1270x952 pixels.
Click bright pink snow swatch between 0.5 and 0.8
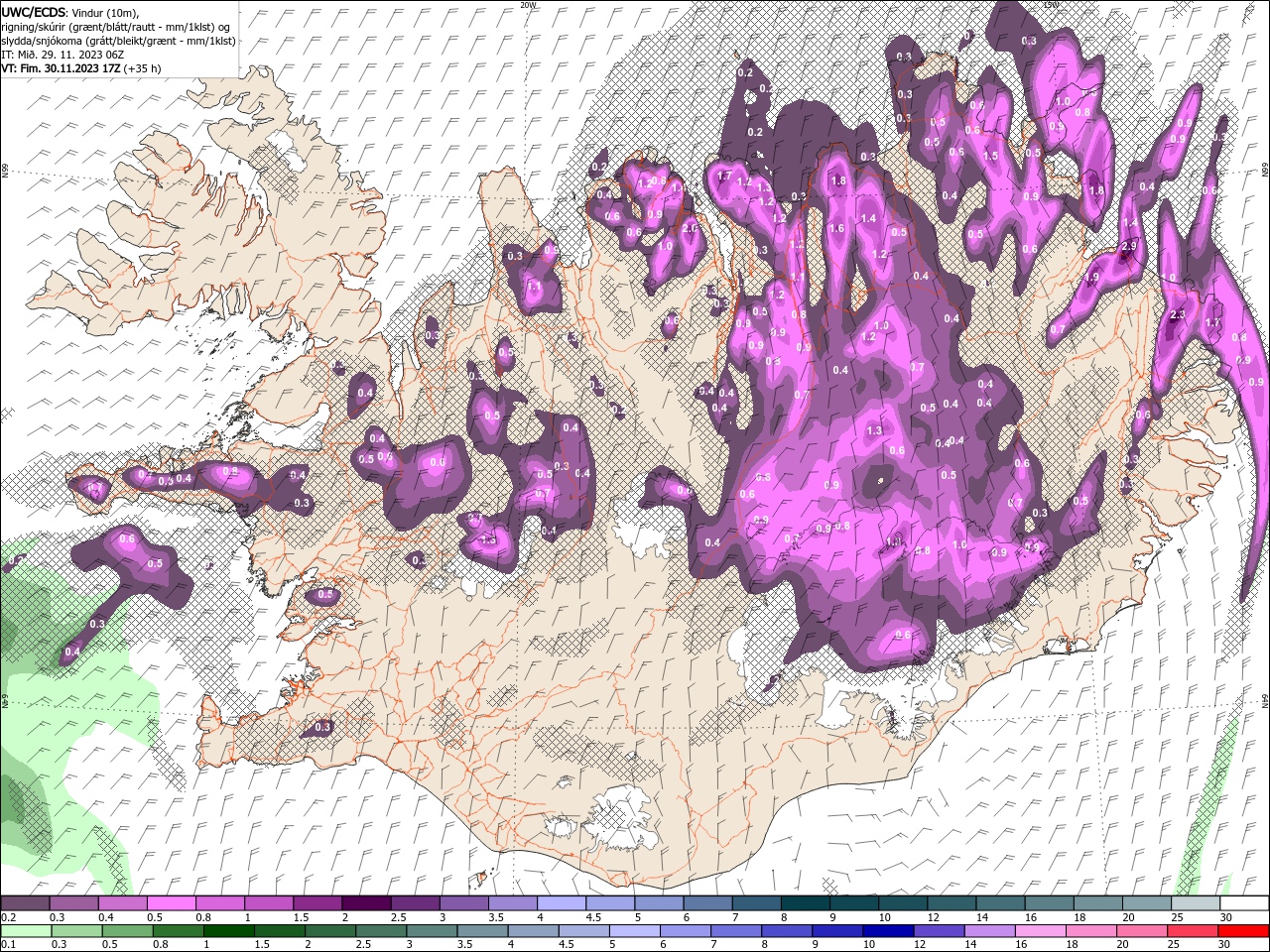point(172,903)
